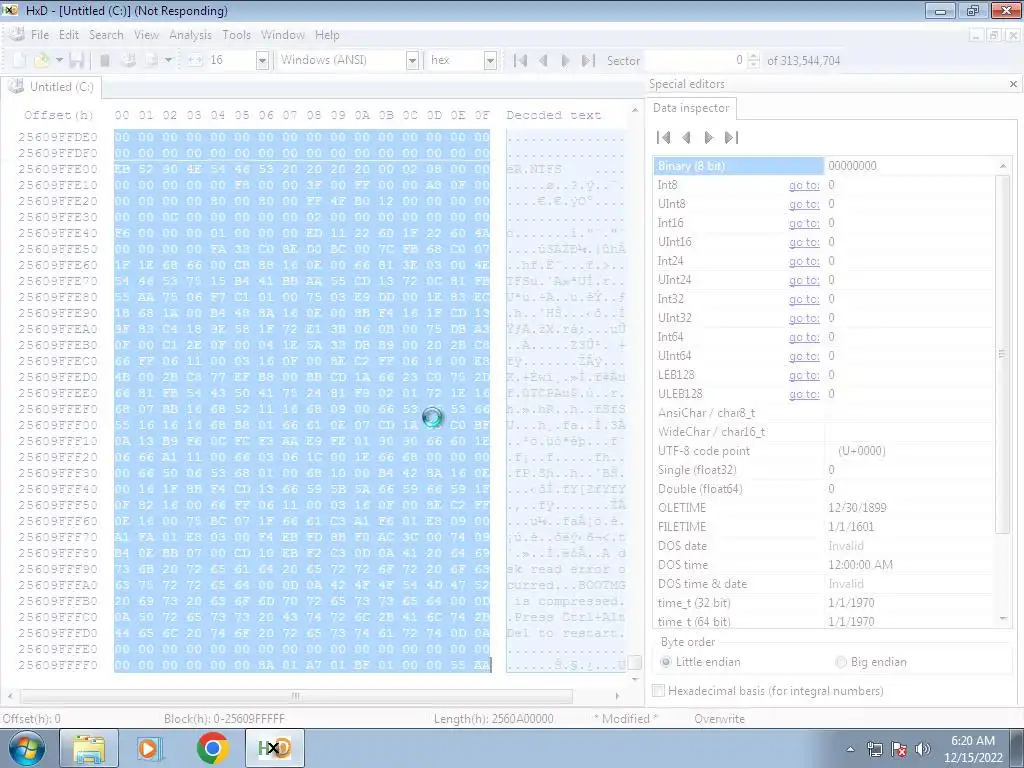Image resolution: width=1024 pixels, height=768 pixels.
Task: Open the File menu
Action: point(40,35)
